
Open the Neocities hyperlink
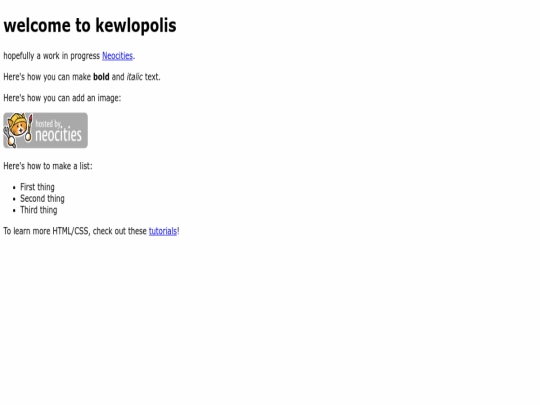(117, 56)
